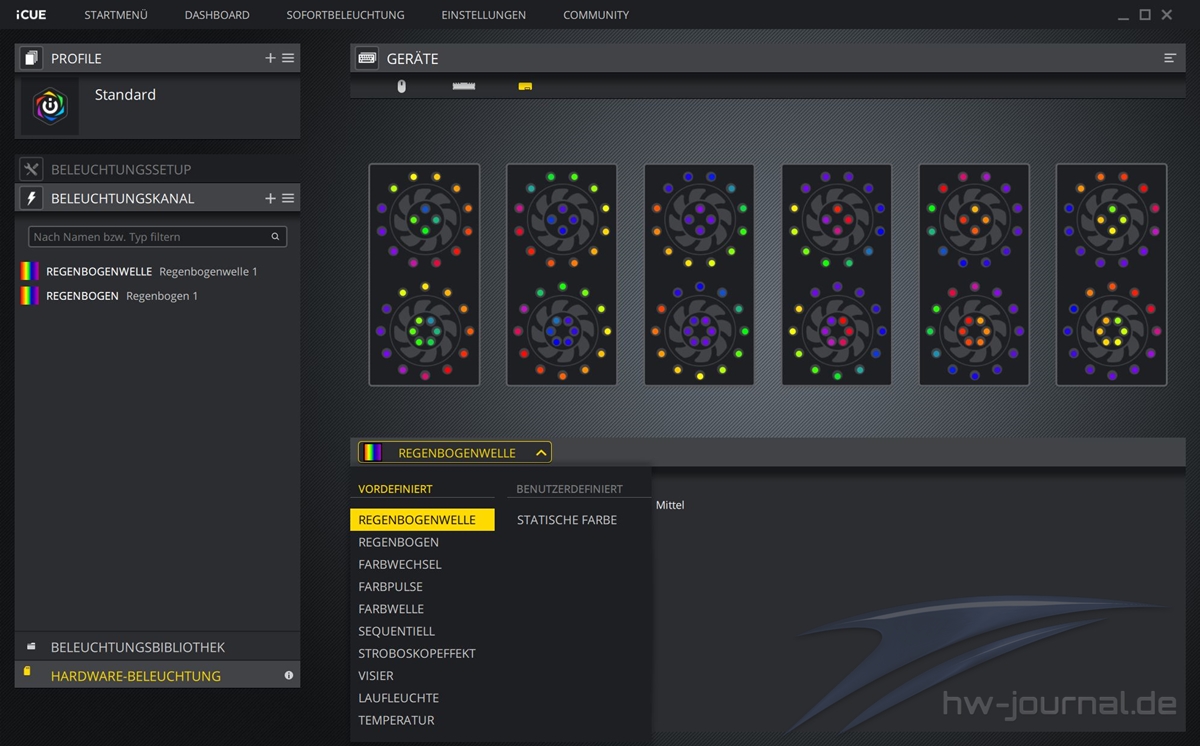Open BELEUCHTUNGSKANAL hamburger options menu

click(x=288, y=198)
